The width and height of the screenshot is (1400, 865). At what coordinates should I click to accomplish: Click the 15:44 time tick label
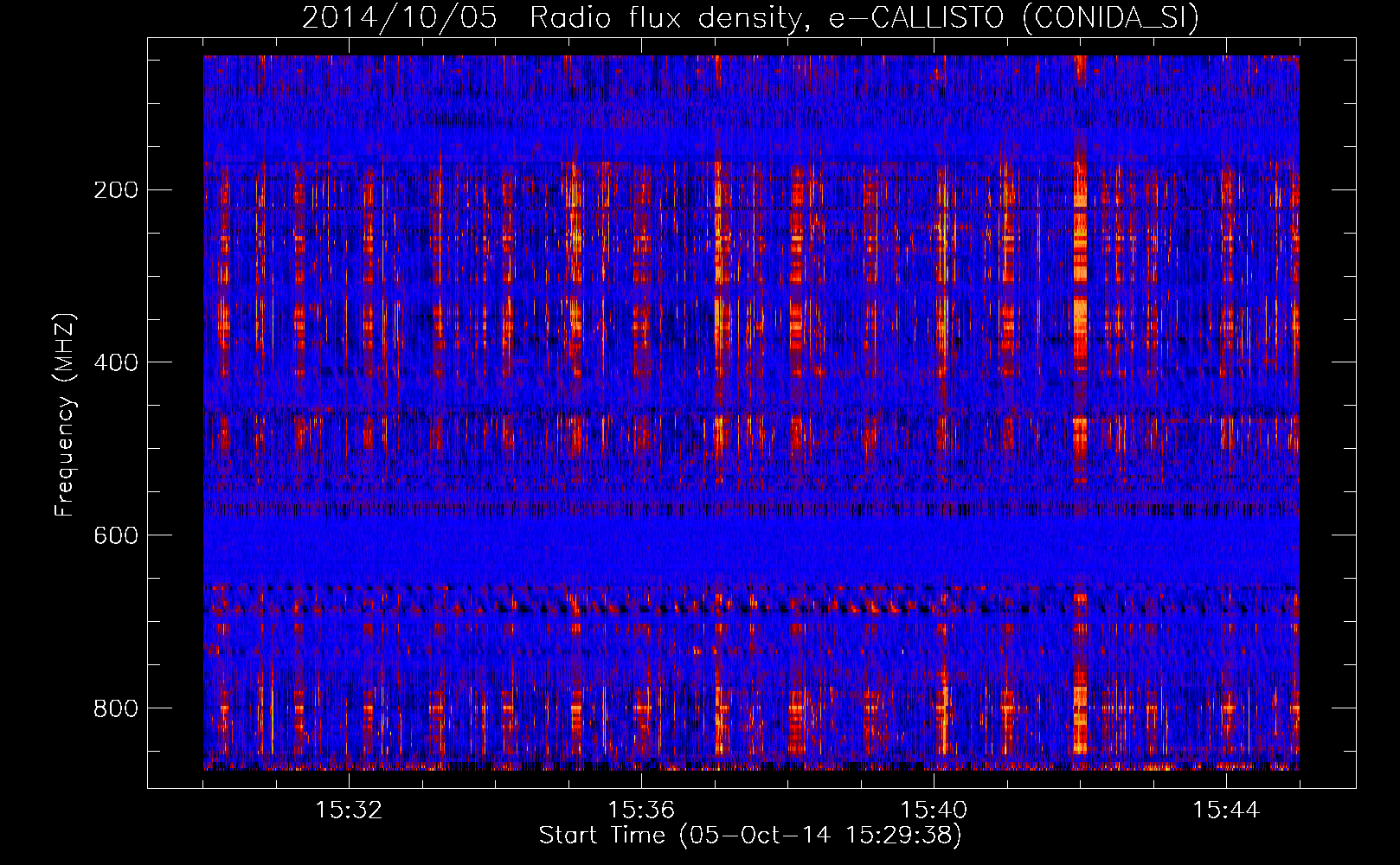click(x=1226, y=811)
